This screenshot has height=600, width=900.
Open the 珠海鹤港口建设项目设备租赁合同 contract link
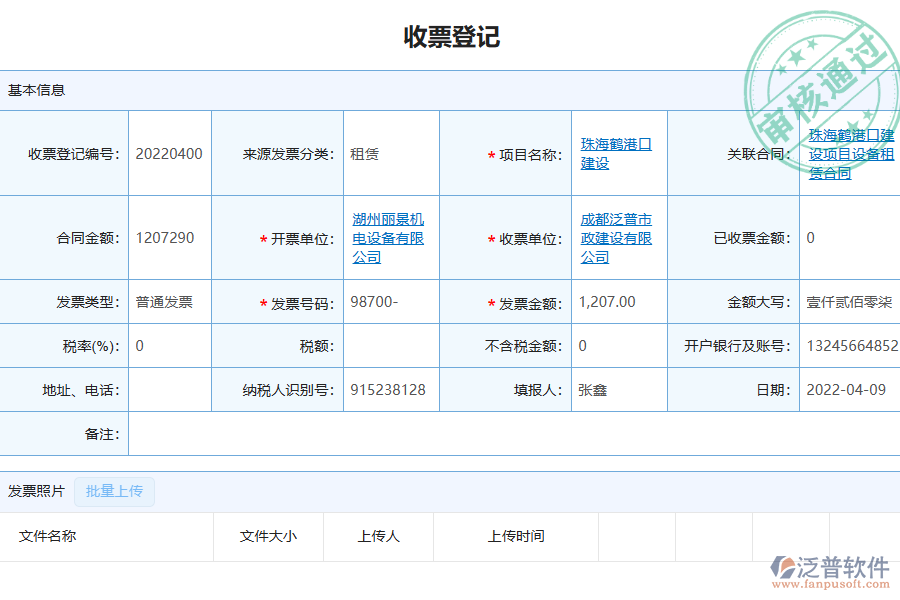(x=849, y=152)
